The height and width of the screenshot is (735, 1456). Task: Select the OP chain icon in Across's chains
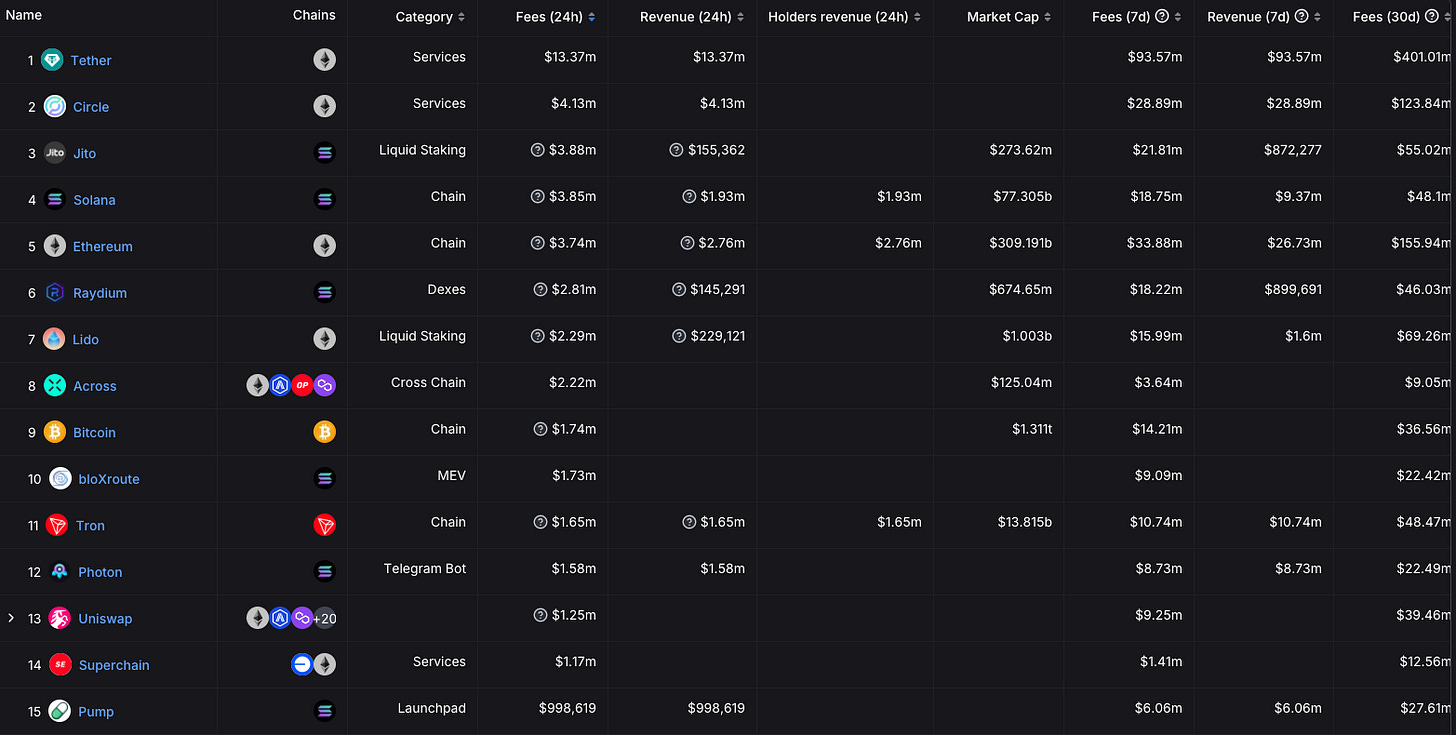coord(302,385)
